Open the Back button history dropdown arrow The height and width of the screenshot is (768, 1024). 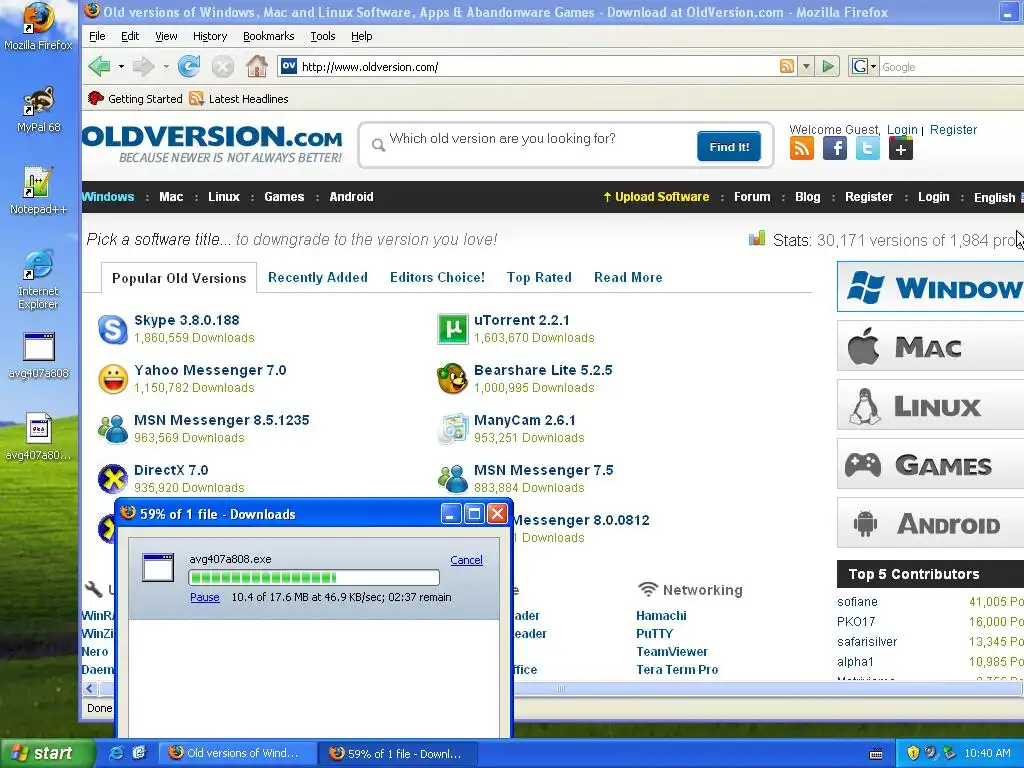(121, 67)
